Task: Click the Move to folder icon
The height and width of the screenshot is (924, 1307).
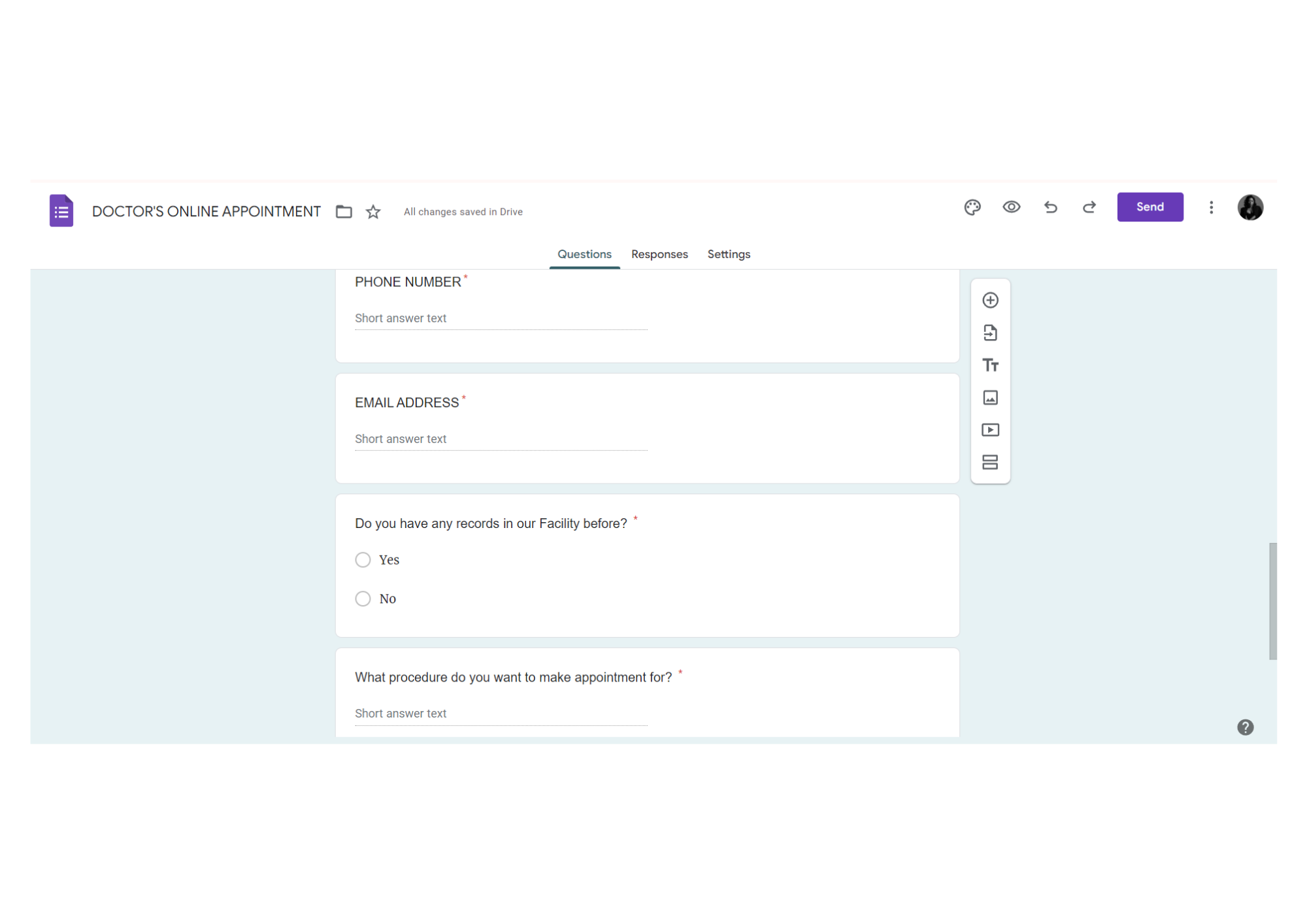Action: (344, 212)
